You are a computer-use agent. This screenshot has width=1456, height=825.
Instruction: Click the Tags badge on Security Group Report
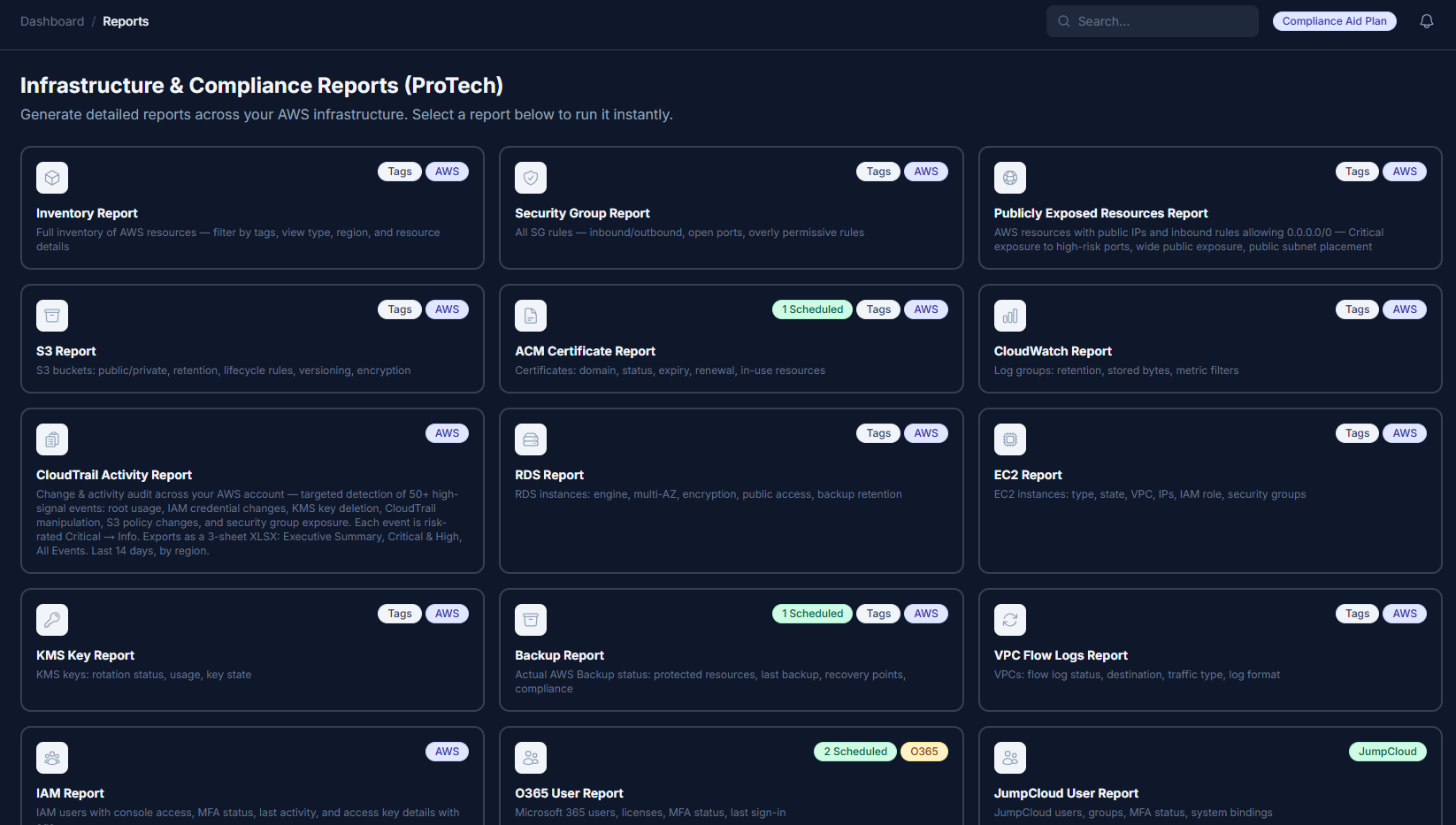[x=878, y=172]
